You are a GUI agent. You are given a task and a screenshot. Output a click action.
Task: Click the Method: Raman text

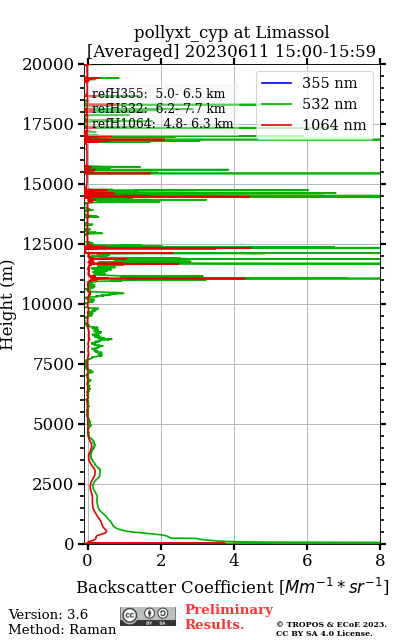(x=62, y=629)
